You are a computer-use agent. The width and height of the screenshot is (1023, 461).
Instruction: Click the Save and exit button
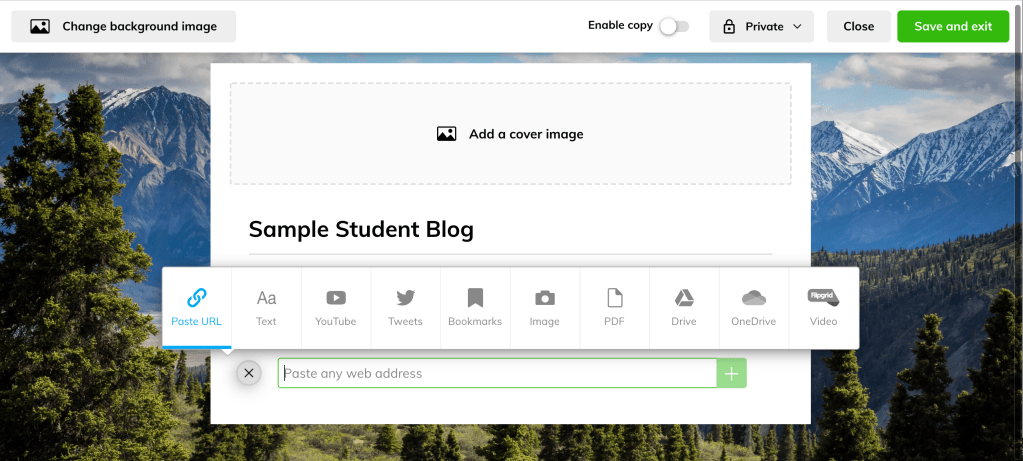pos(953,26)
